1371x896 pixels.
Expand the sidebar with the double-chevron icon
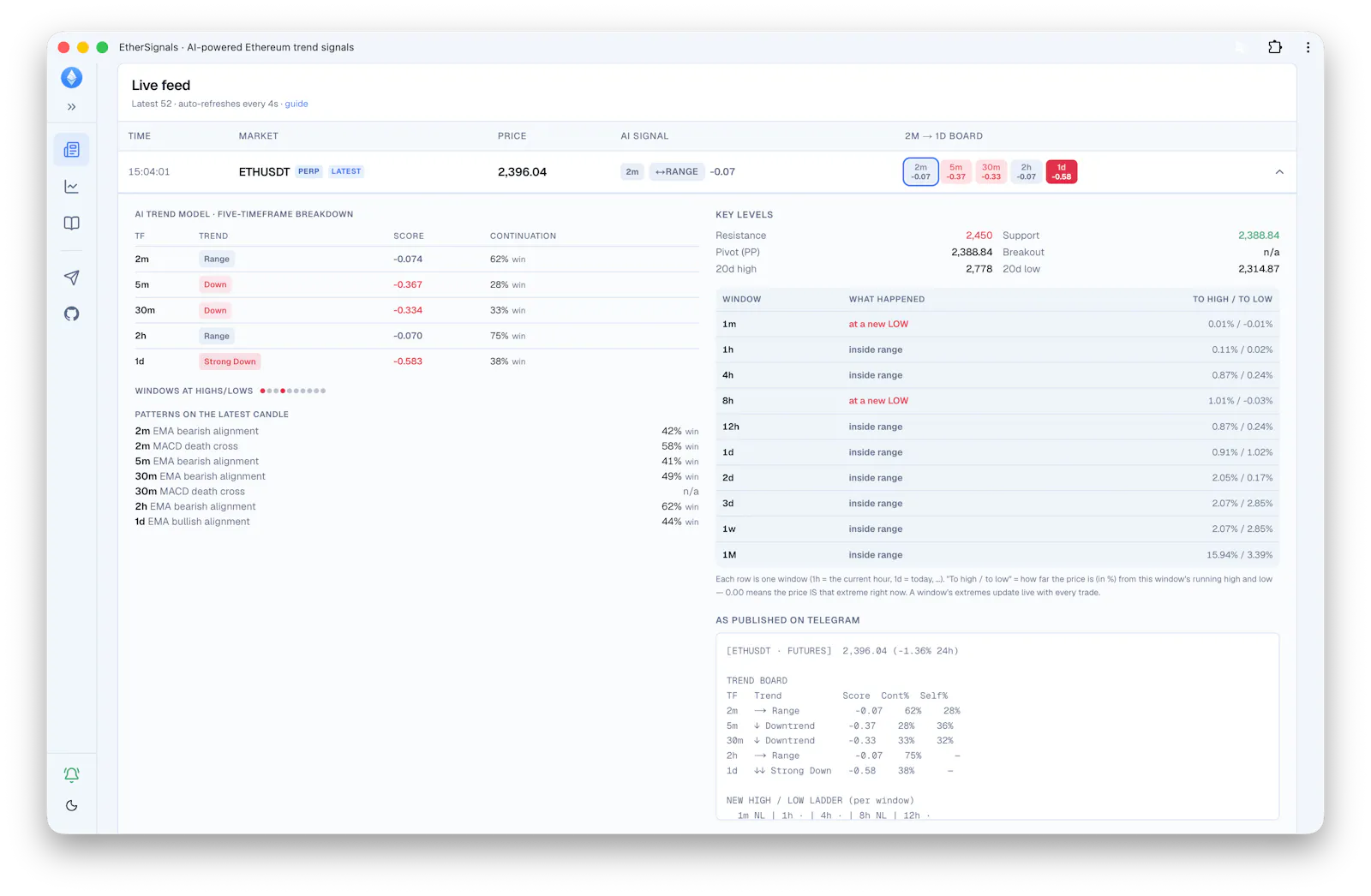tap(72, 107)
